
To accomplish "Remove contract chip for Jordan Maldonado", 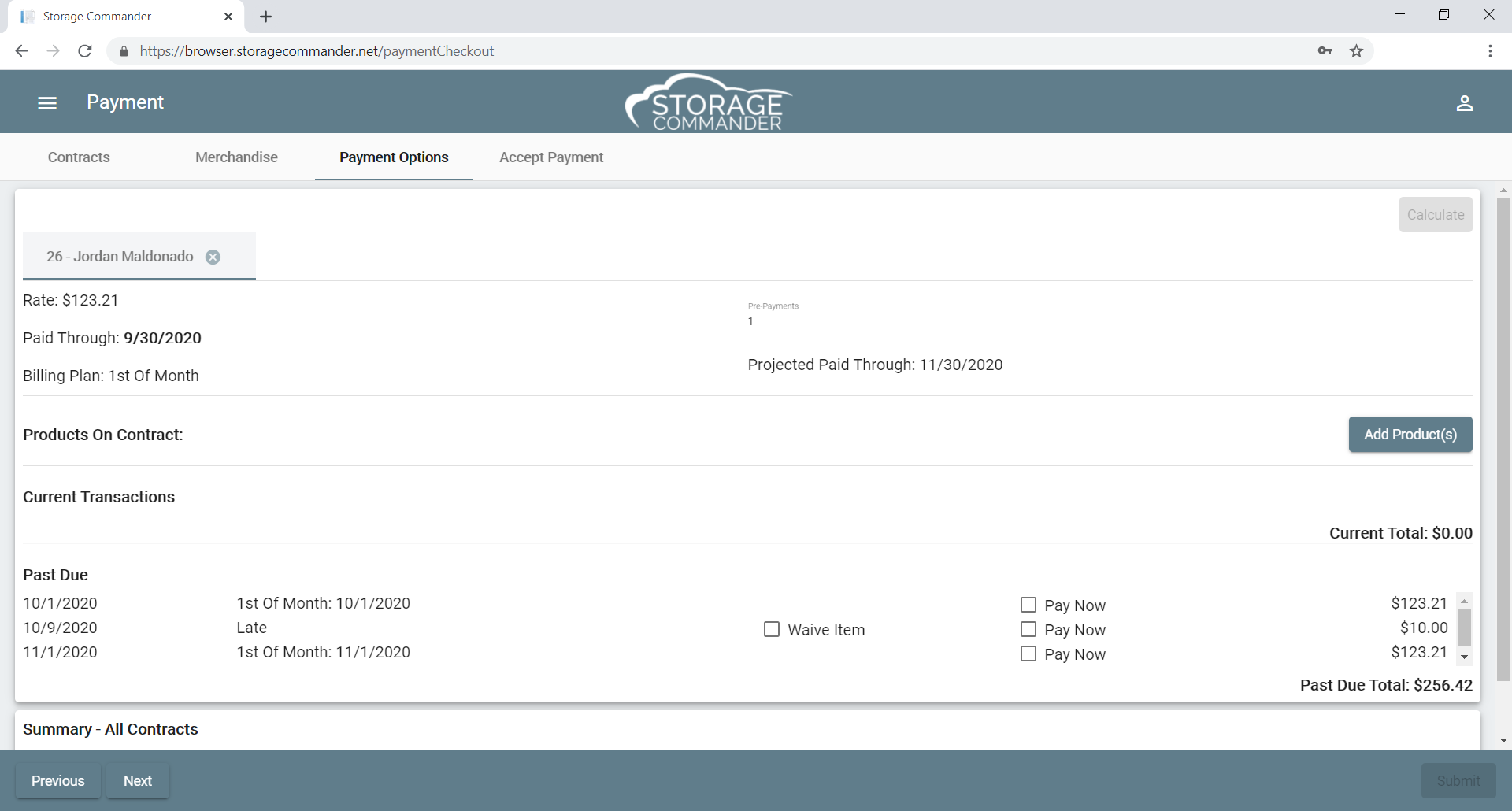I will [213, 257].
